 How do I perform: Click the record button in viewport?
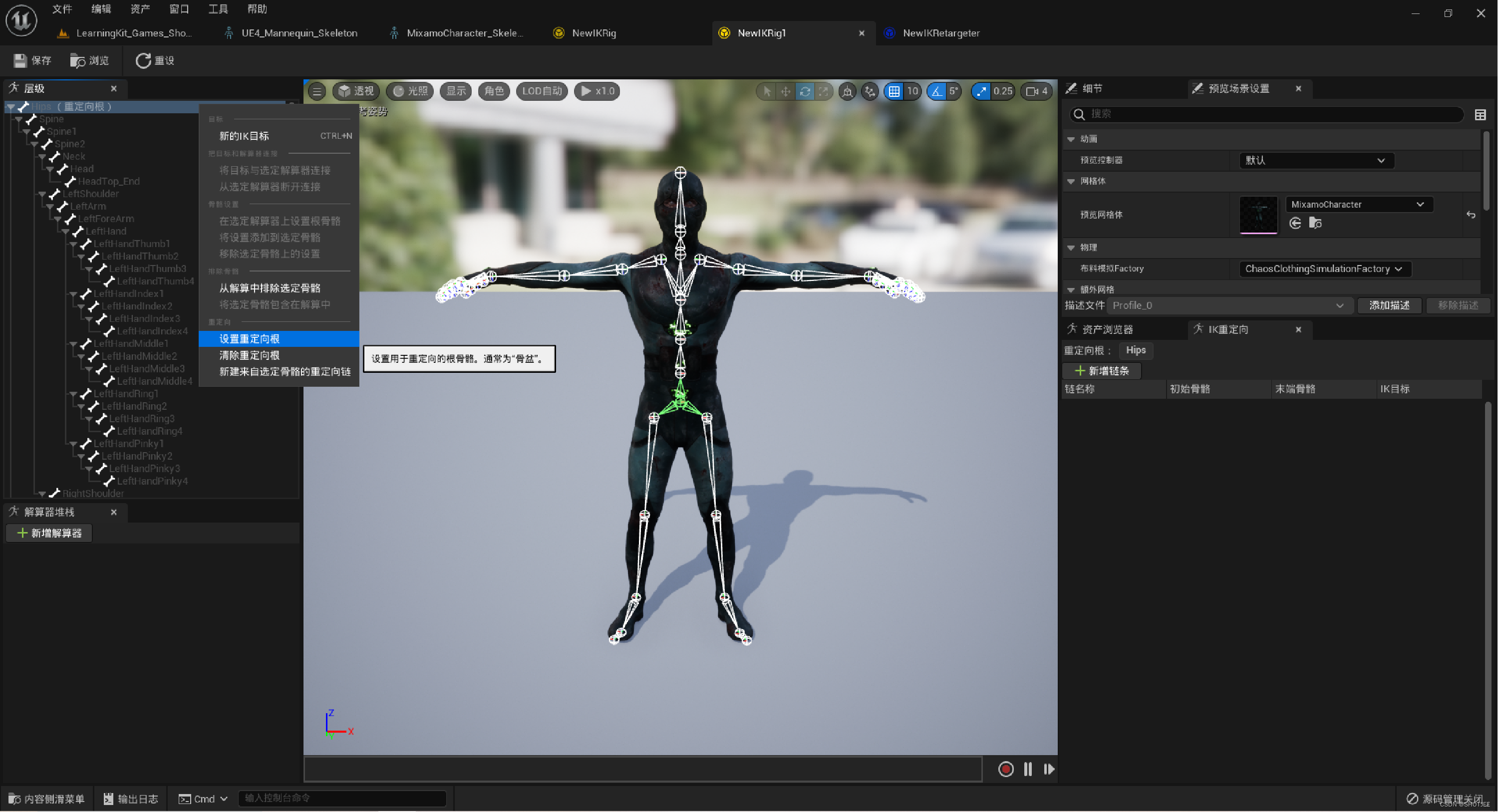[x=1005, y=769]
